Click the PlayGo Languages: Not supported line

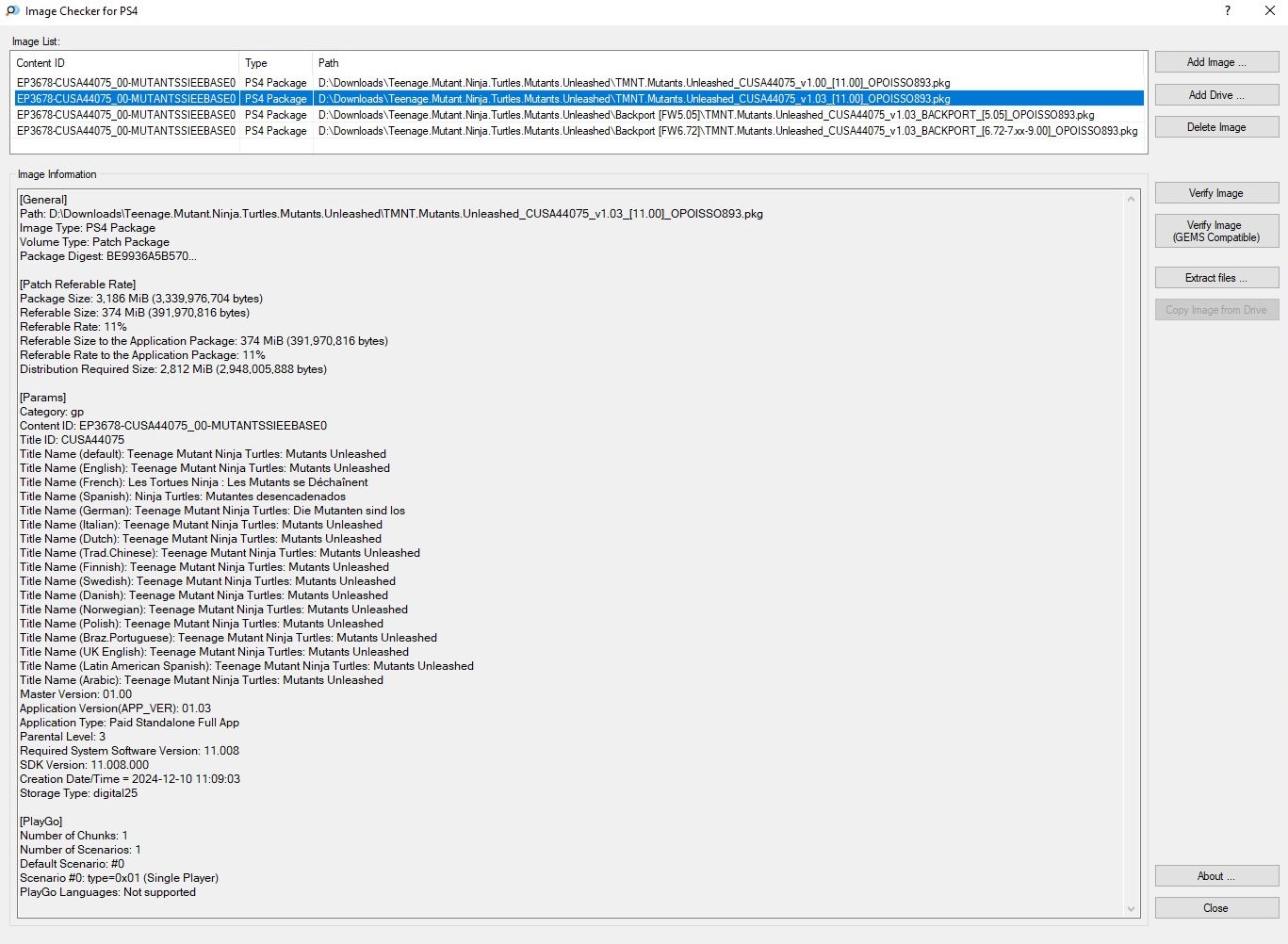tap(107, 892)
